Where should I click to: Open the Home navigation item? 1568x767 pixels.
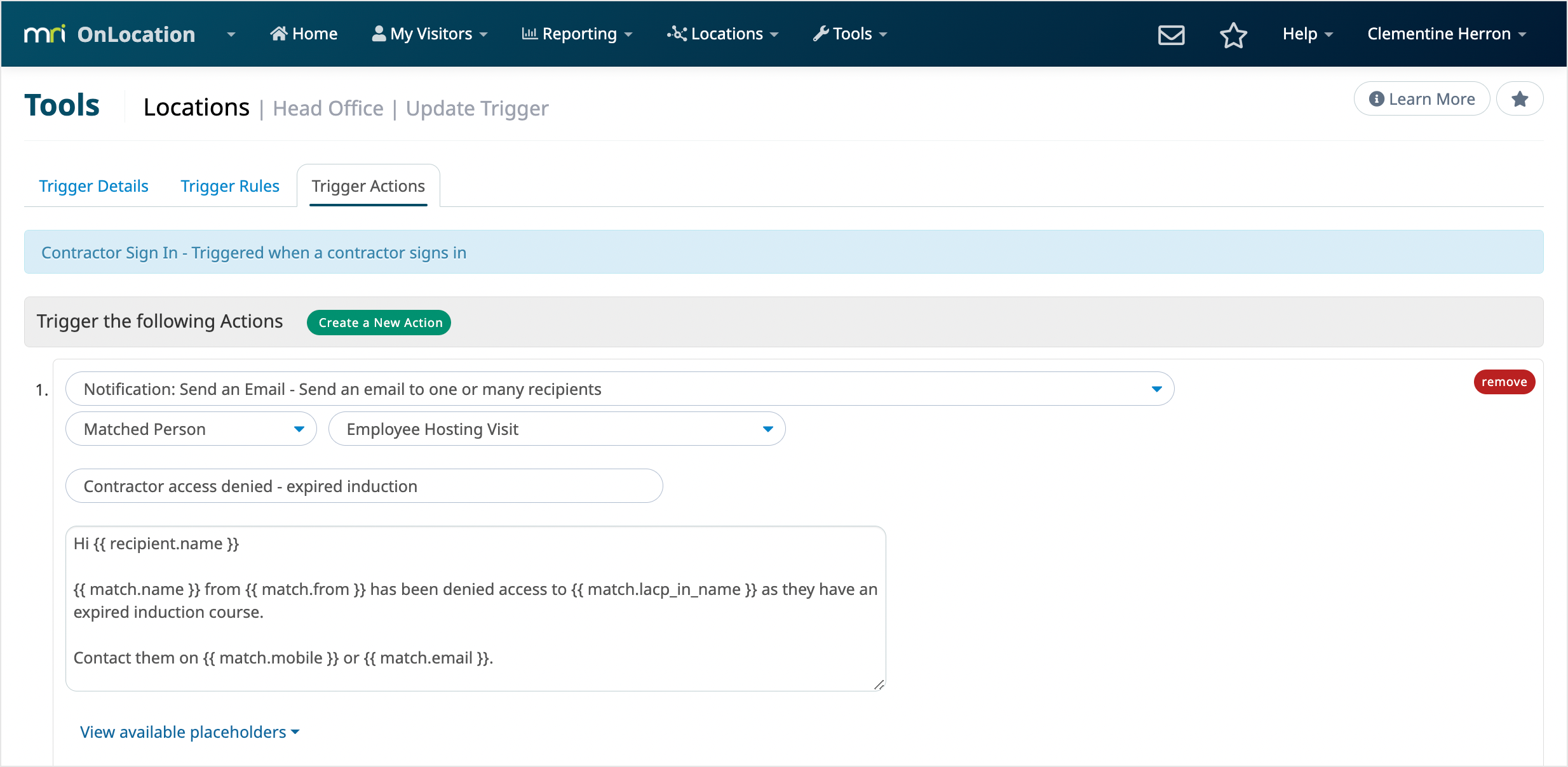point(304,34)
